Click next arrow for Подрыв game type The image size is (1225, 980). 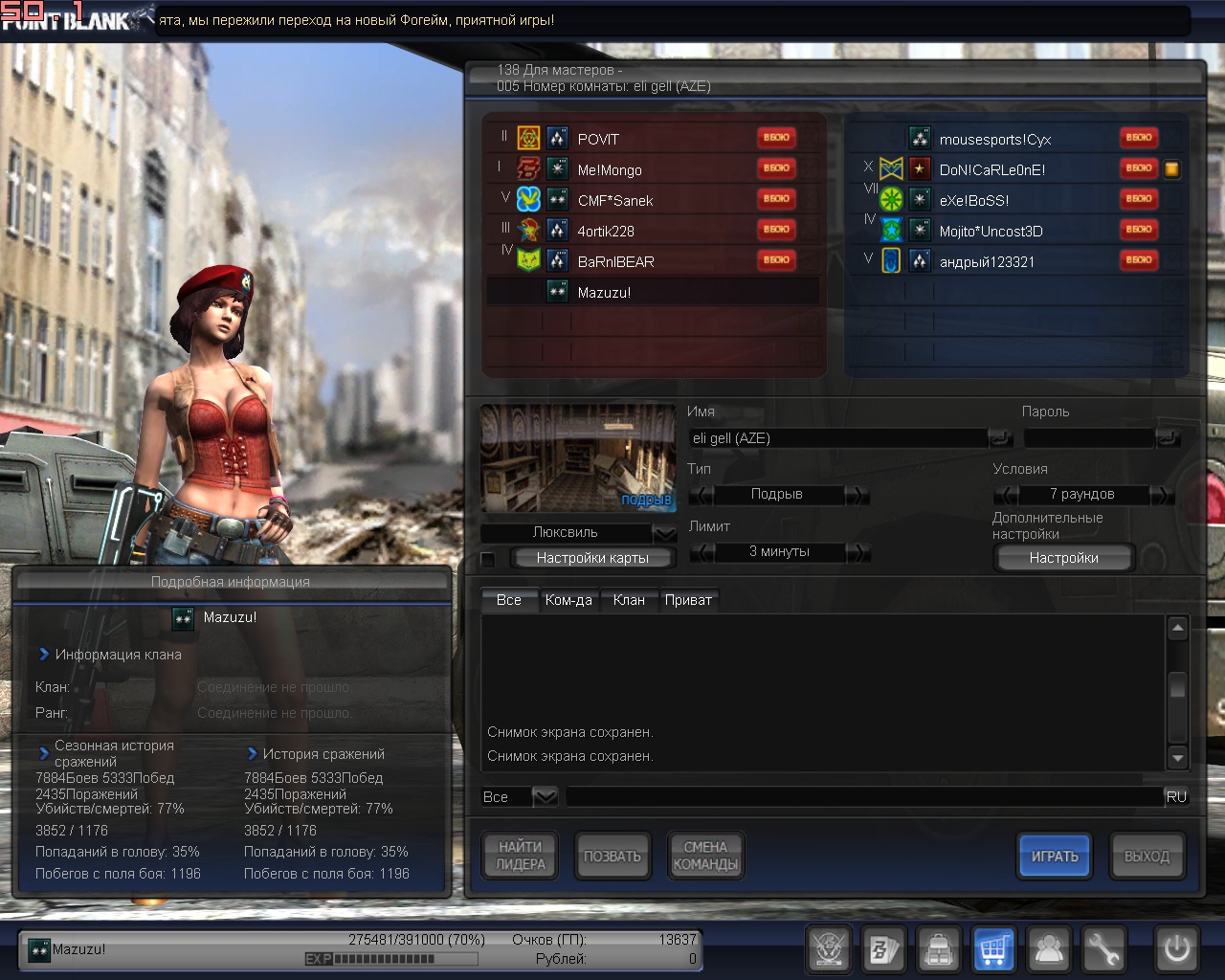click(857, 495)
